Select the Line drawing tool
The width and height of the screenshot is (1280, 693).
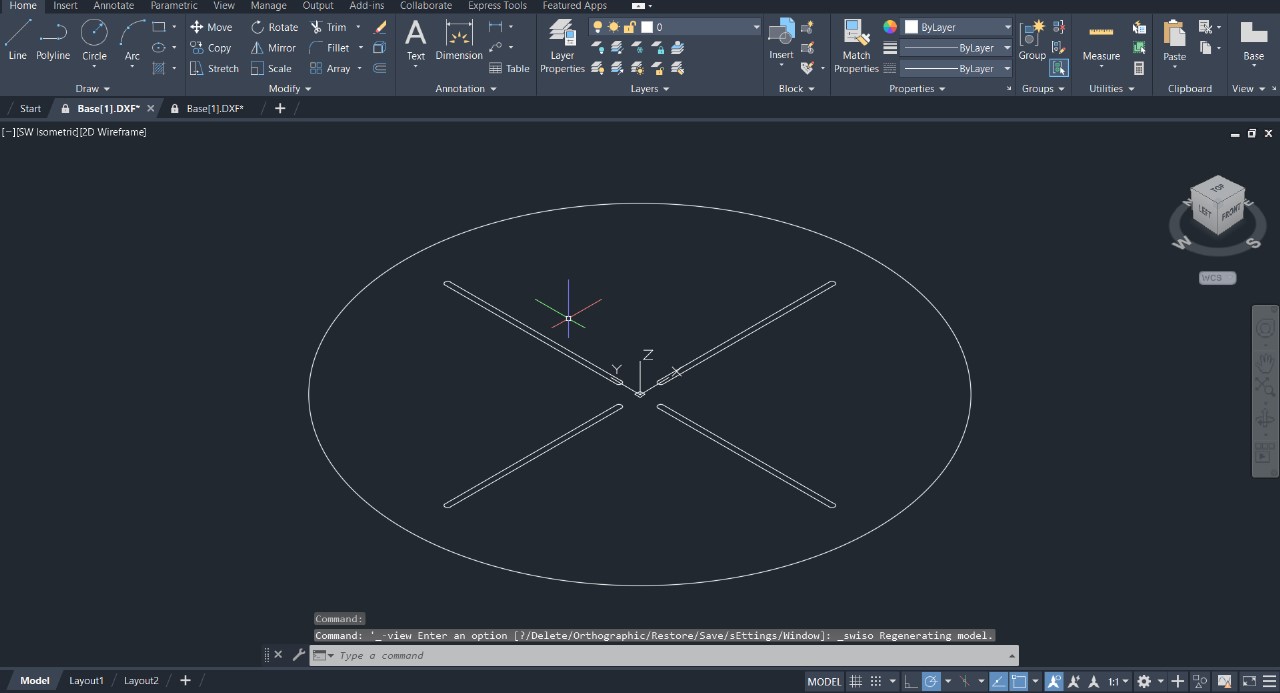(17, 40)
